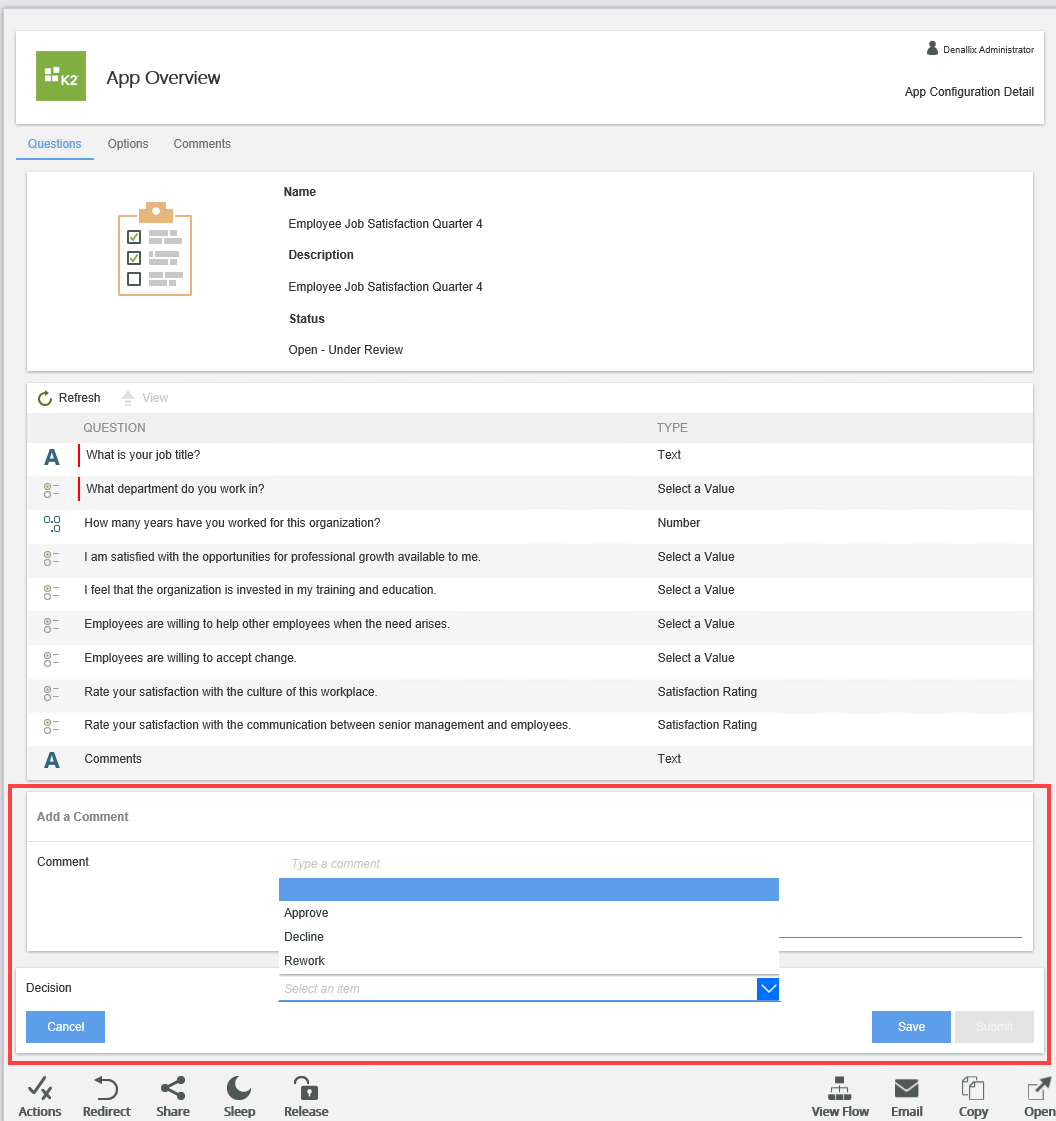Image resolution: width=1056 pixels, height=1121 pixels.
Task: Select Approve from the decision list
Action: coord(306,913)
